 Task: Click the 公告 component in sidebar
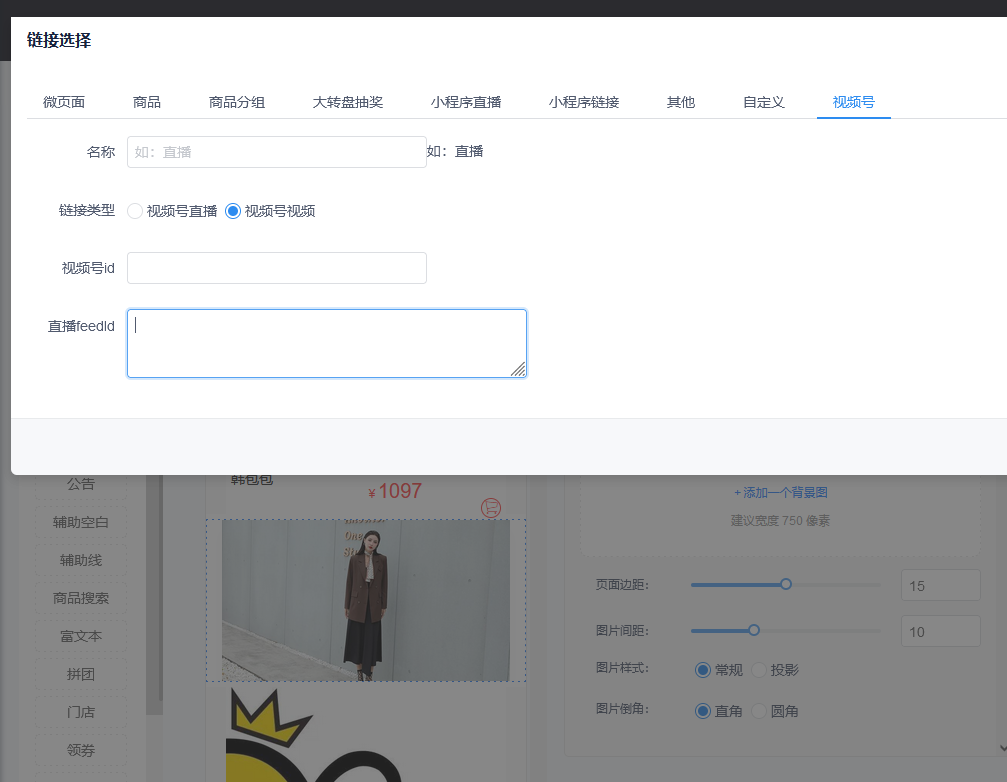coord(81,484)
